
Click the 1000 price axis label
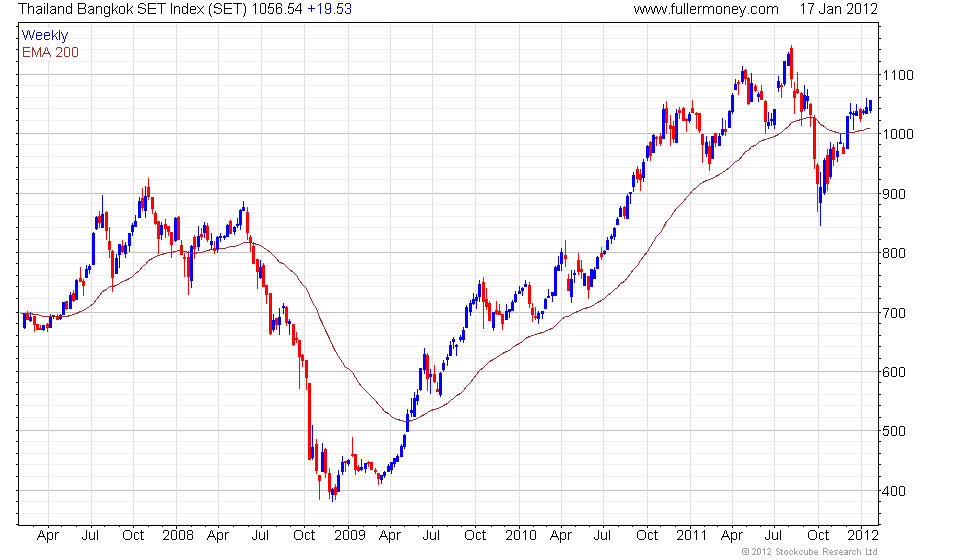898,134
